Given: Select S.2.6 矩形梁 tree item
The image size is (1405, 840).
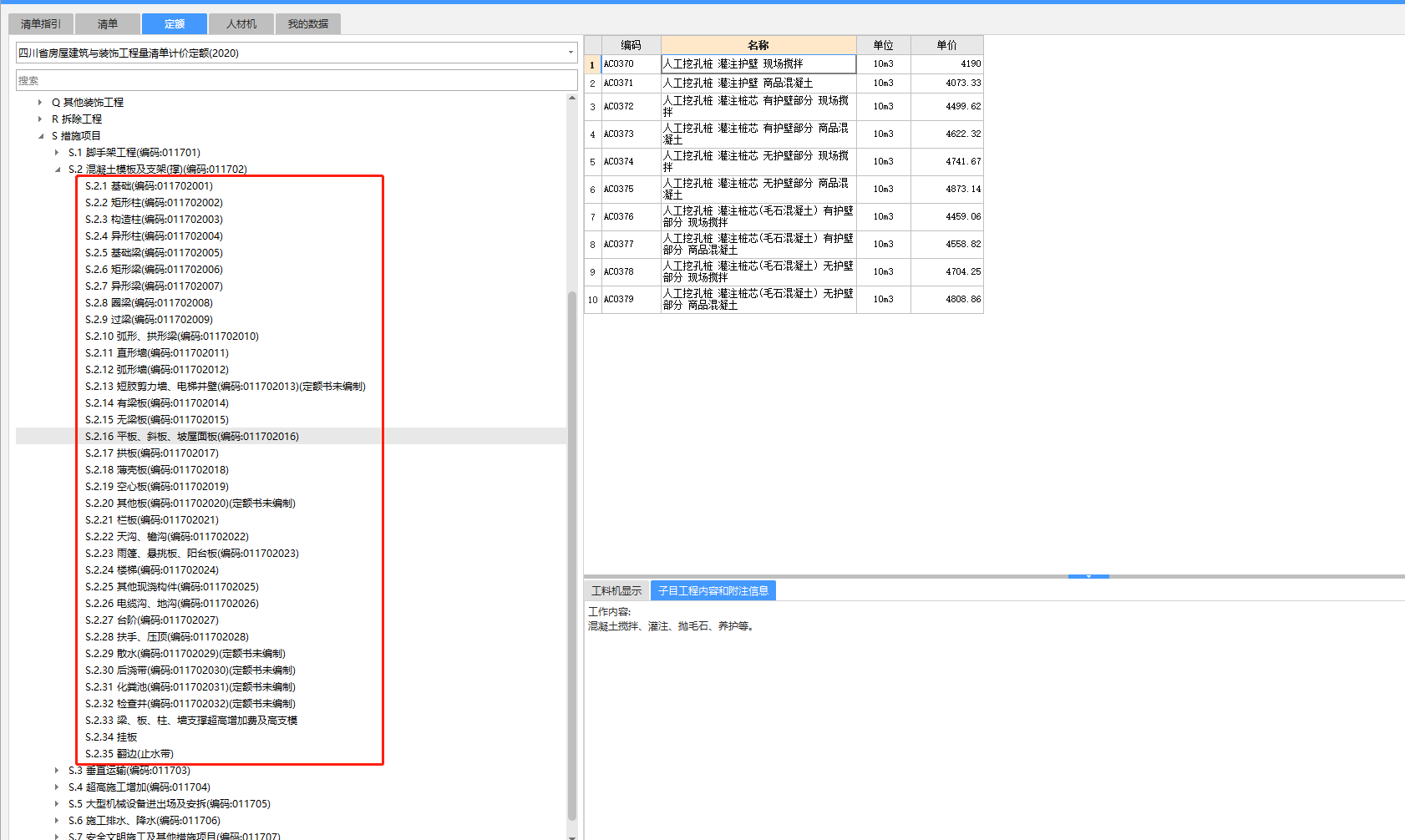Looking at the screenshot, I should (x=154, y=270).
